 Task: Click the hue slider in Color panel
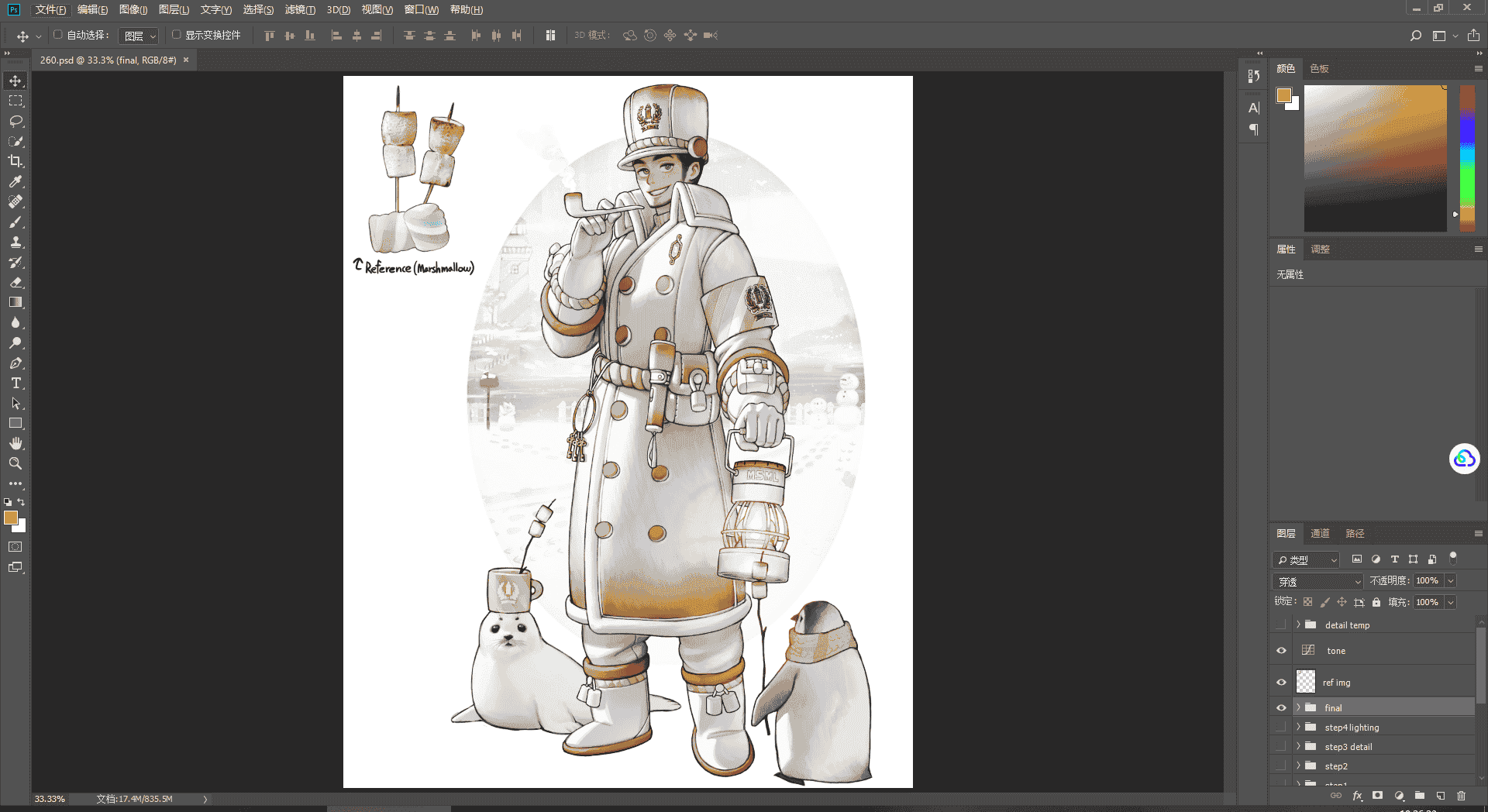coord(1467,158)
